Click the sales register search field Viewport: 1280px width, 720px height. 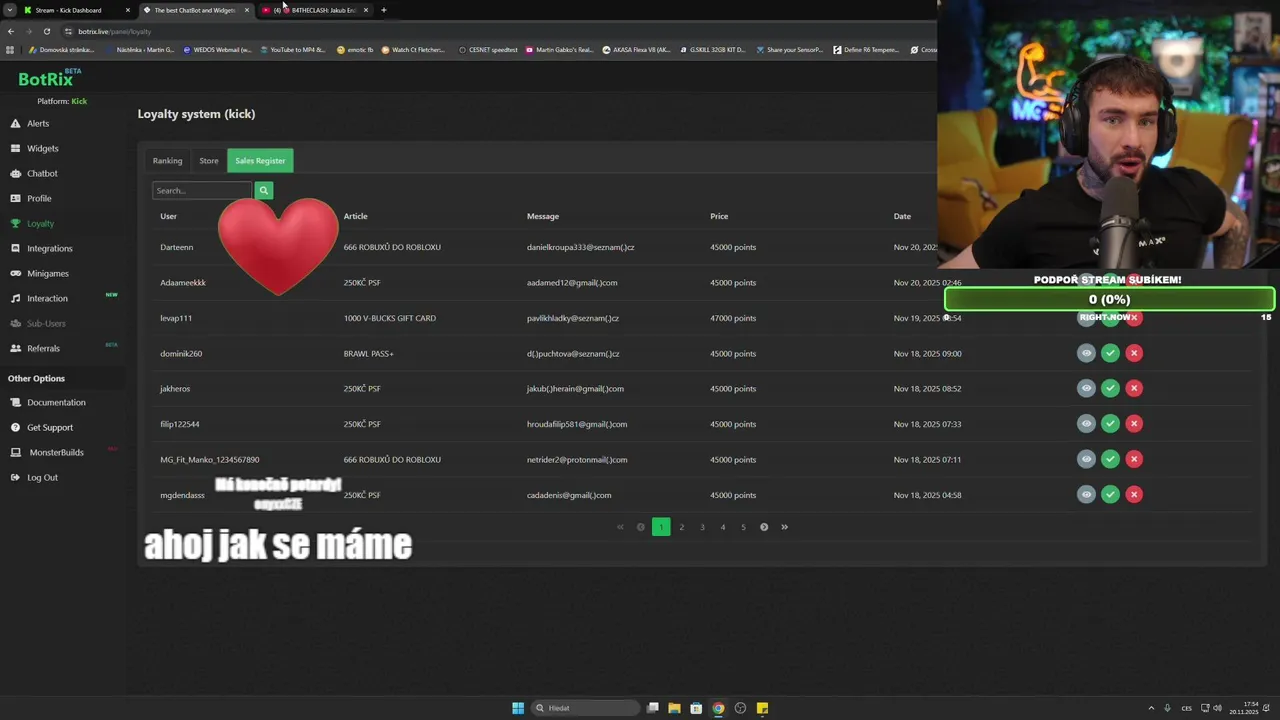click(203, 190)
